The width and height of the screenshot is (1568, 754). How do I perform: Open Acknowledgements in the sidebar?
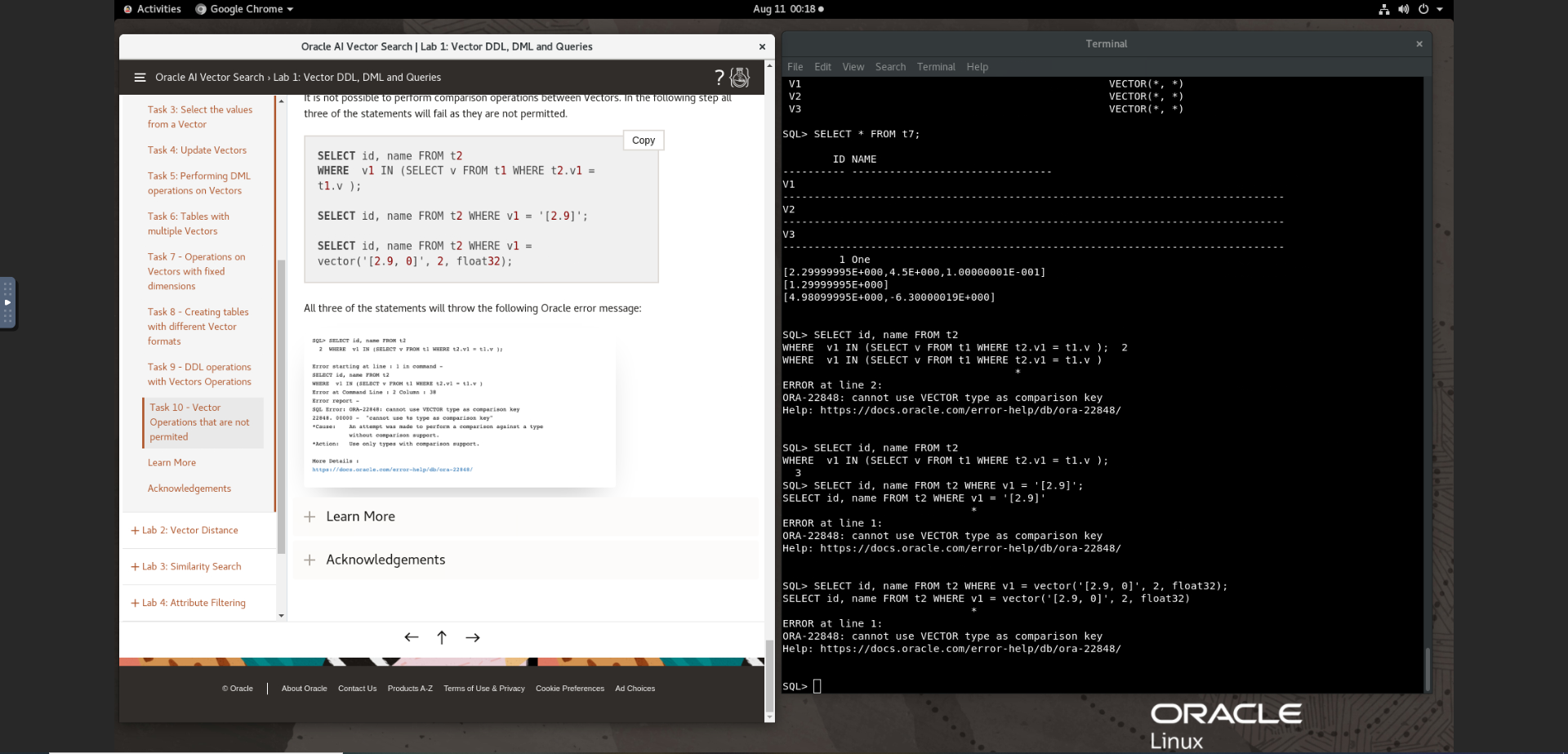click(x=189, y=489)
